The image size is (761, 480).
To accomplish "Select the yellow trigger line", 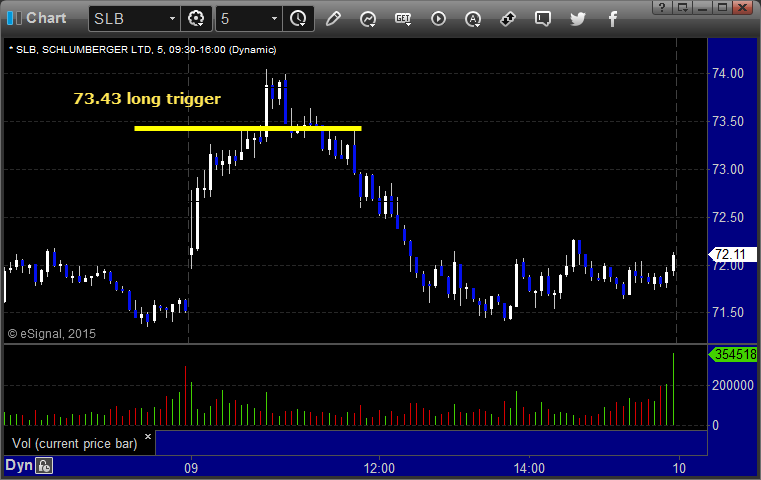I will tap(248, 129).
